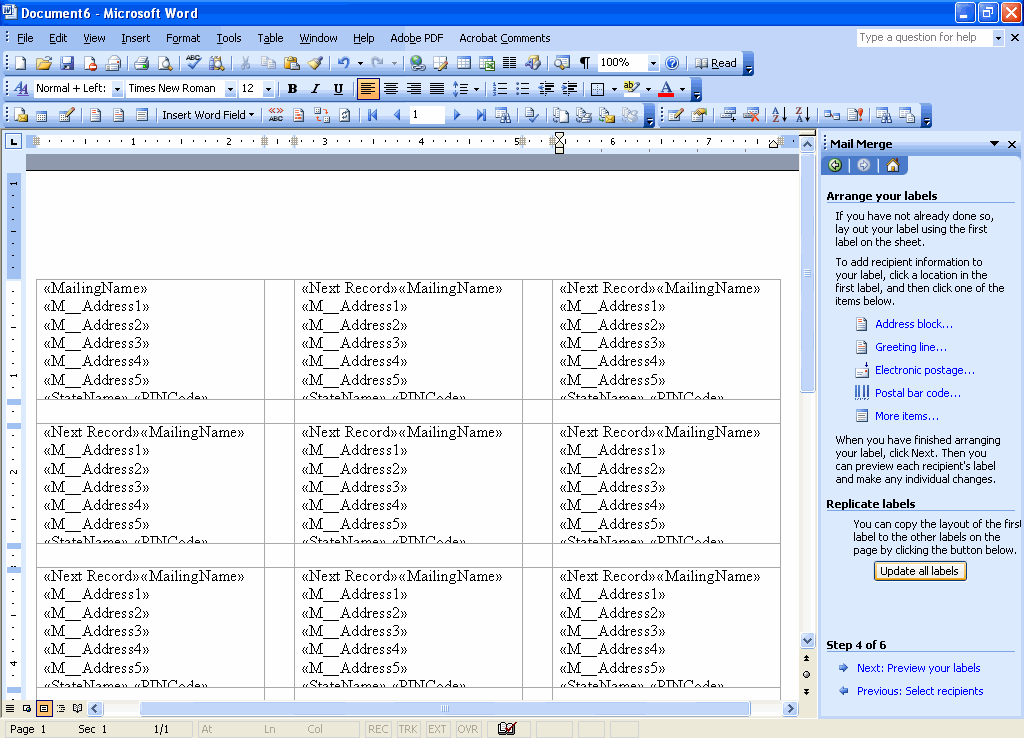Run Spelling and Grammar check
Screen dimensions: 1024x738
click(193, 63)
